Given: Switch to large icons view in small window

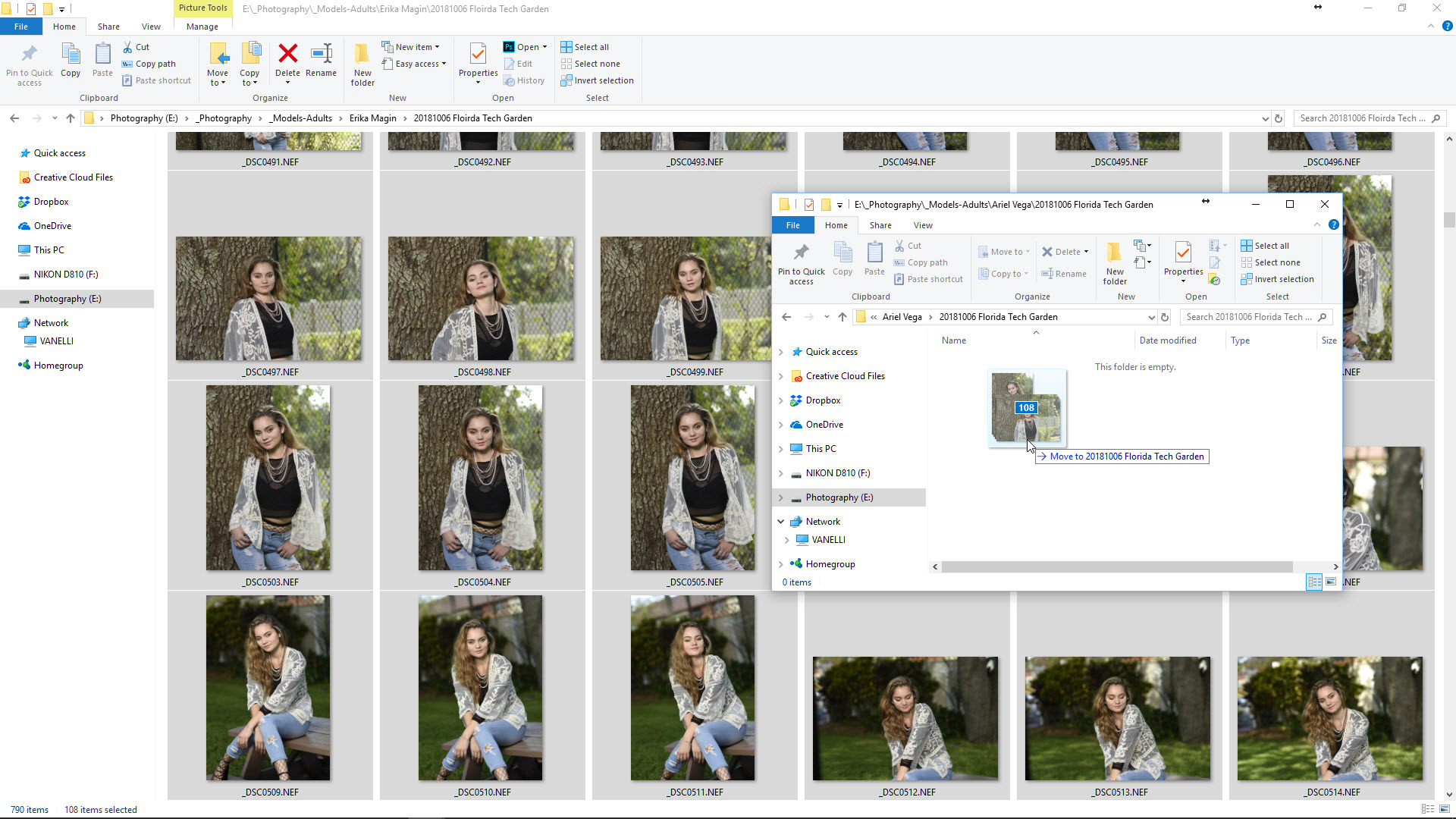Looking at the screenshot, I should pos(1331,582).
